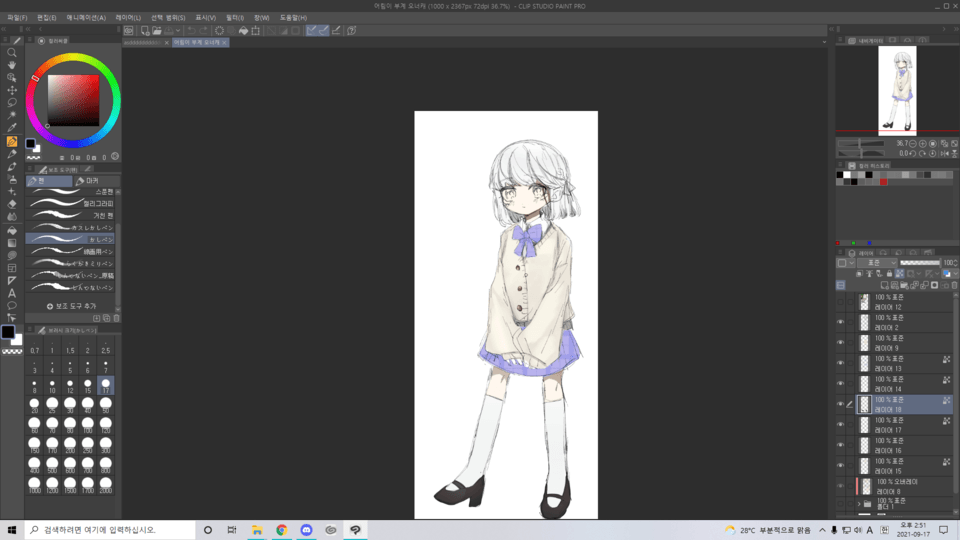Screen dimensions: 960x540
Task: Delete layer using the trash icon
Action: click(954, 285)
